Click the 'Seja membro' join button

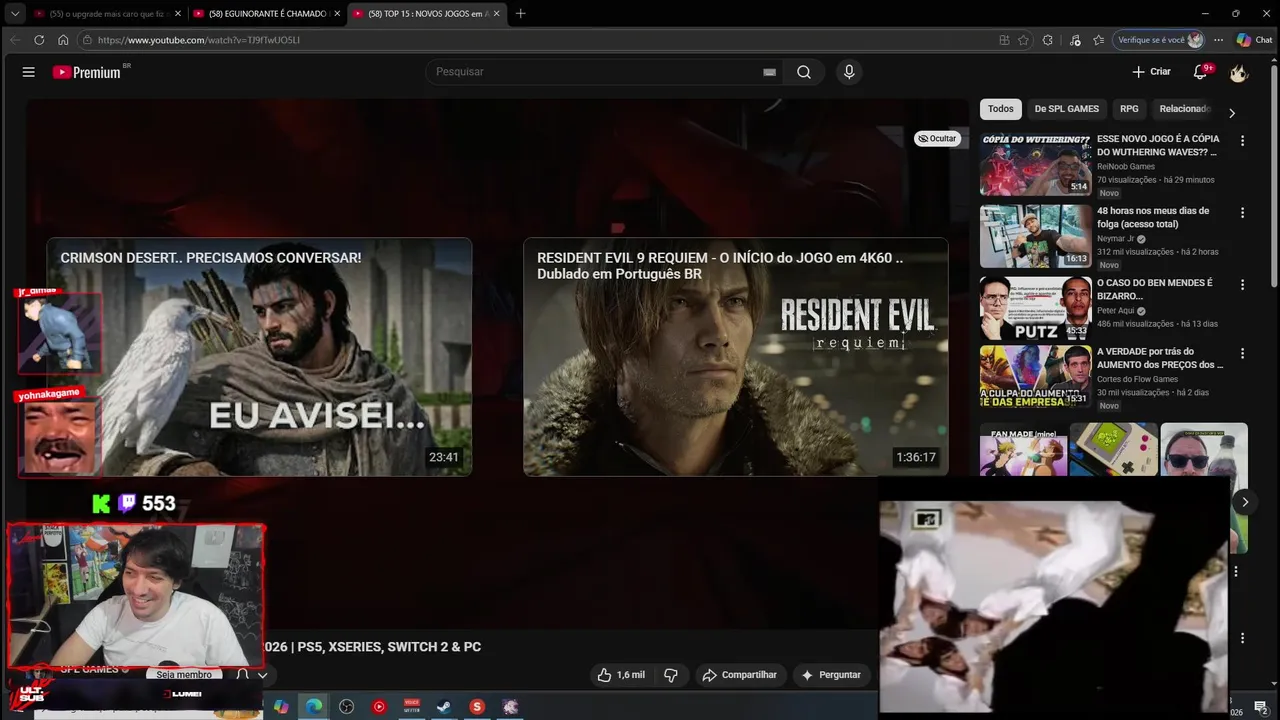click(x=184, y=675)
